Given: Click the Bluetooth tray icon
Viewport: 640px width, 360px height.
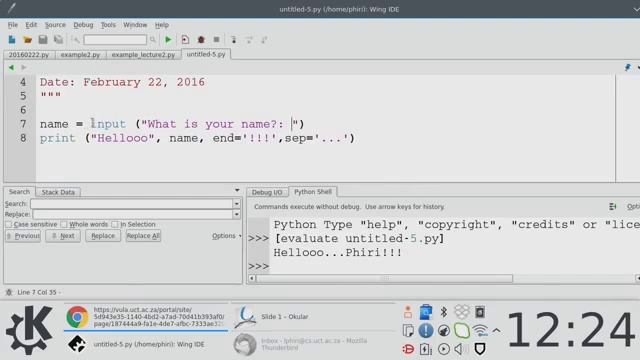Looking at the screenshot, I should (444, 312).
